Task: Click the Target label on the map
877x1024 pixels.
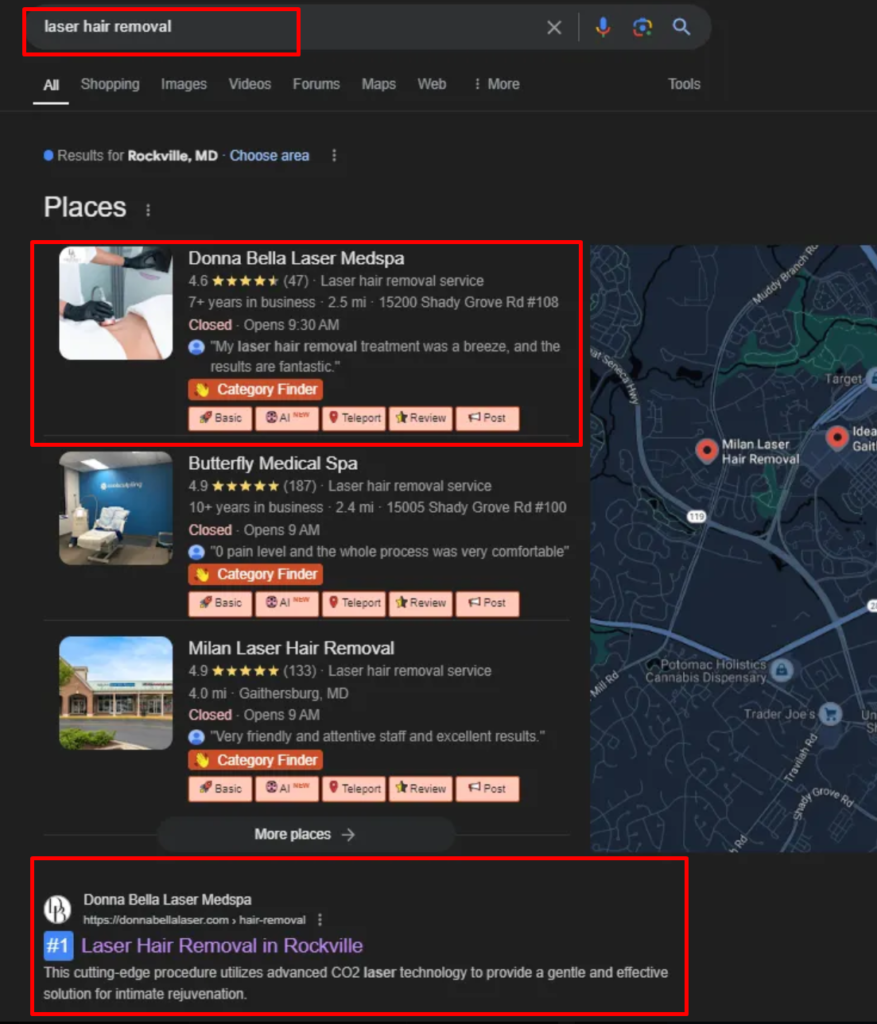Action: point(843,379)
